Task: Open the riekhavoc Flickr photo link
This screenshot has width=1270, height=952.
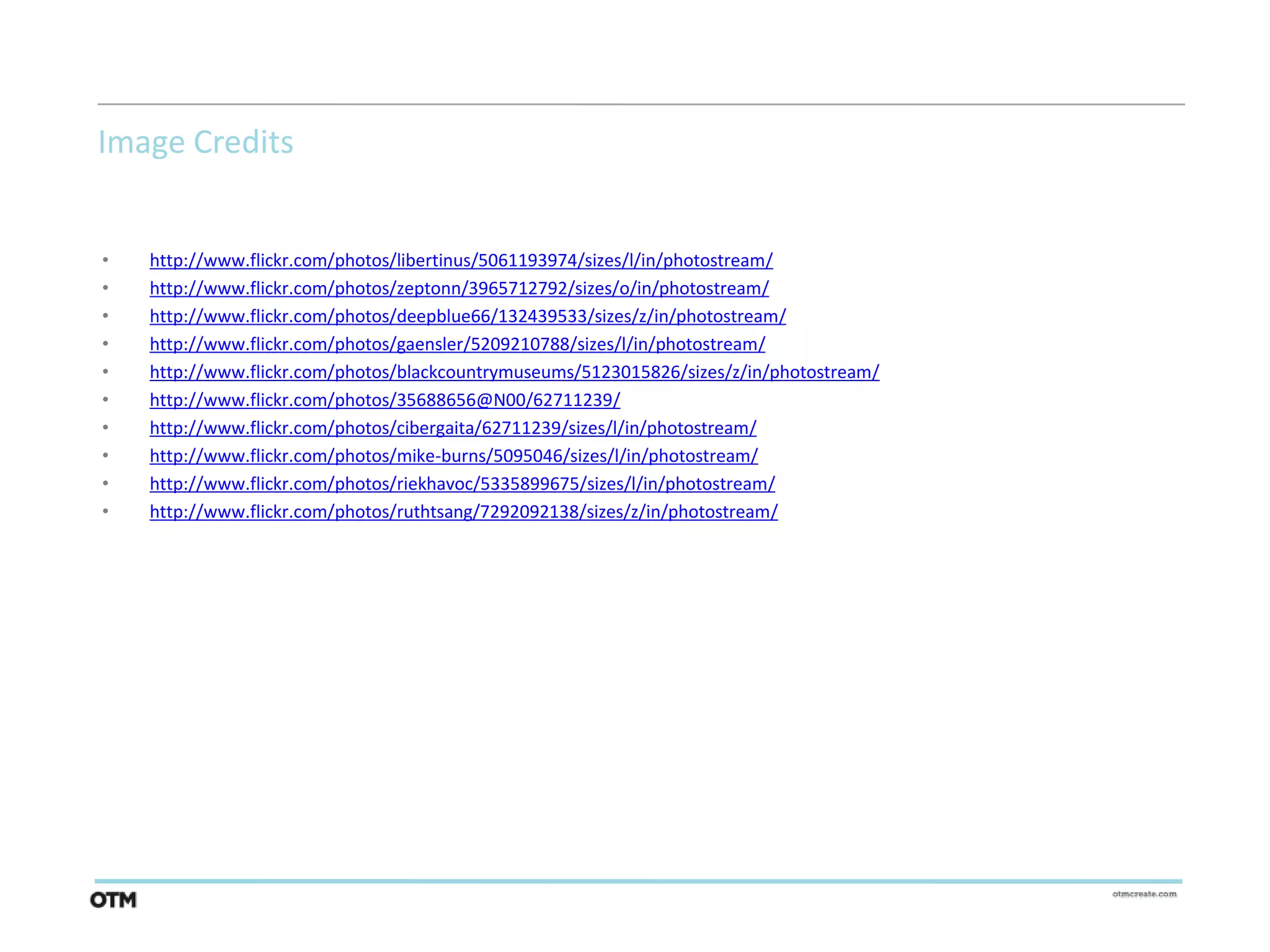Action: [462, 483]
